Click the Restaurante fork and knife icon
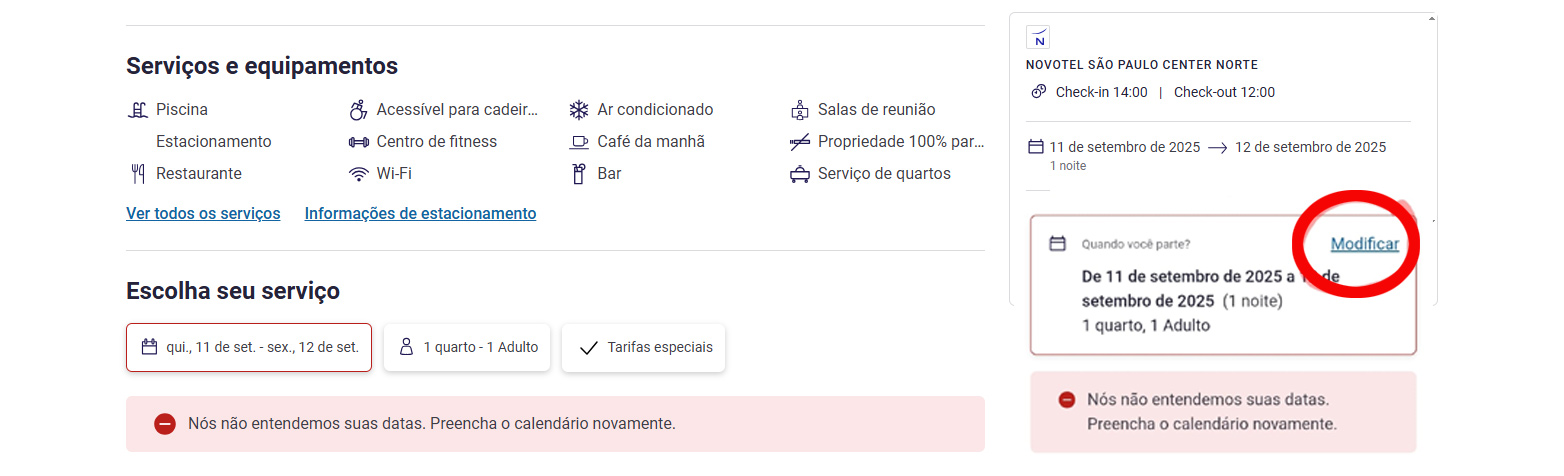Screen dimensions: 1564x476 coord(138,174)
